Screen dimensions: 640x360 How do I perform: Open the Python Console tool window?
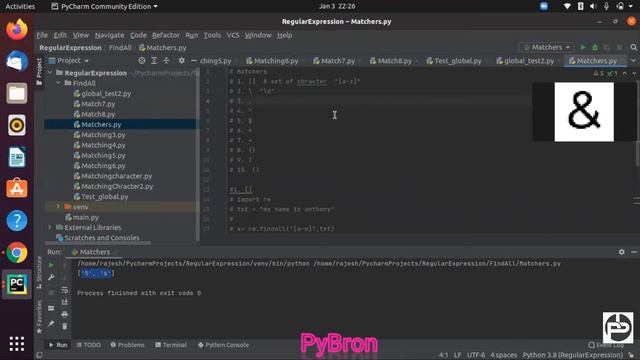[223, 345]
